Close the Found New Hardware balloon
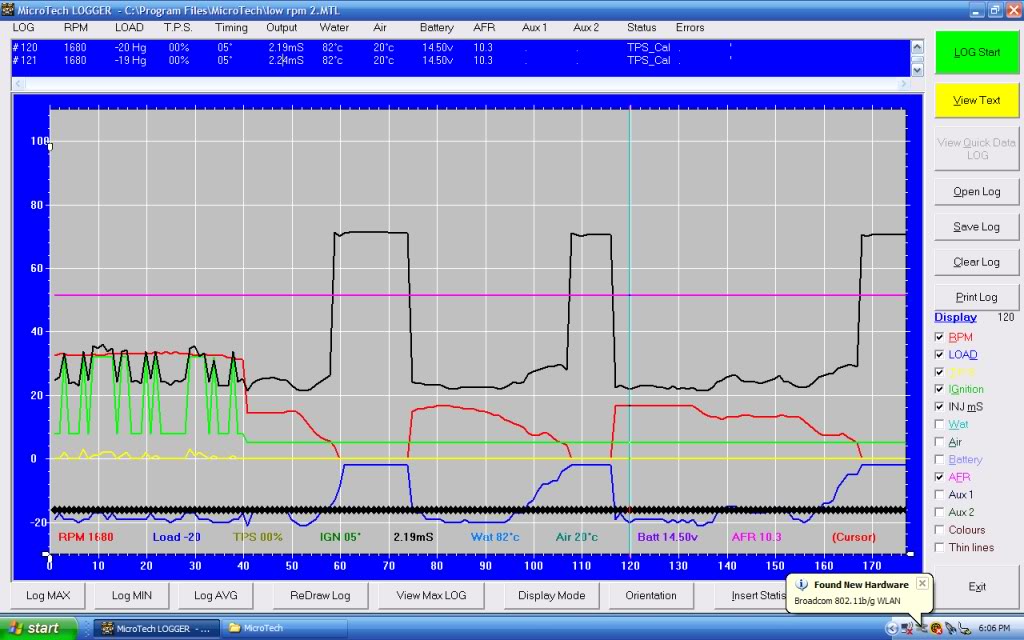Image resolution: width=1024 pixels, height=640 pixels. [922, 583]
